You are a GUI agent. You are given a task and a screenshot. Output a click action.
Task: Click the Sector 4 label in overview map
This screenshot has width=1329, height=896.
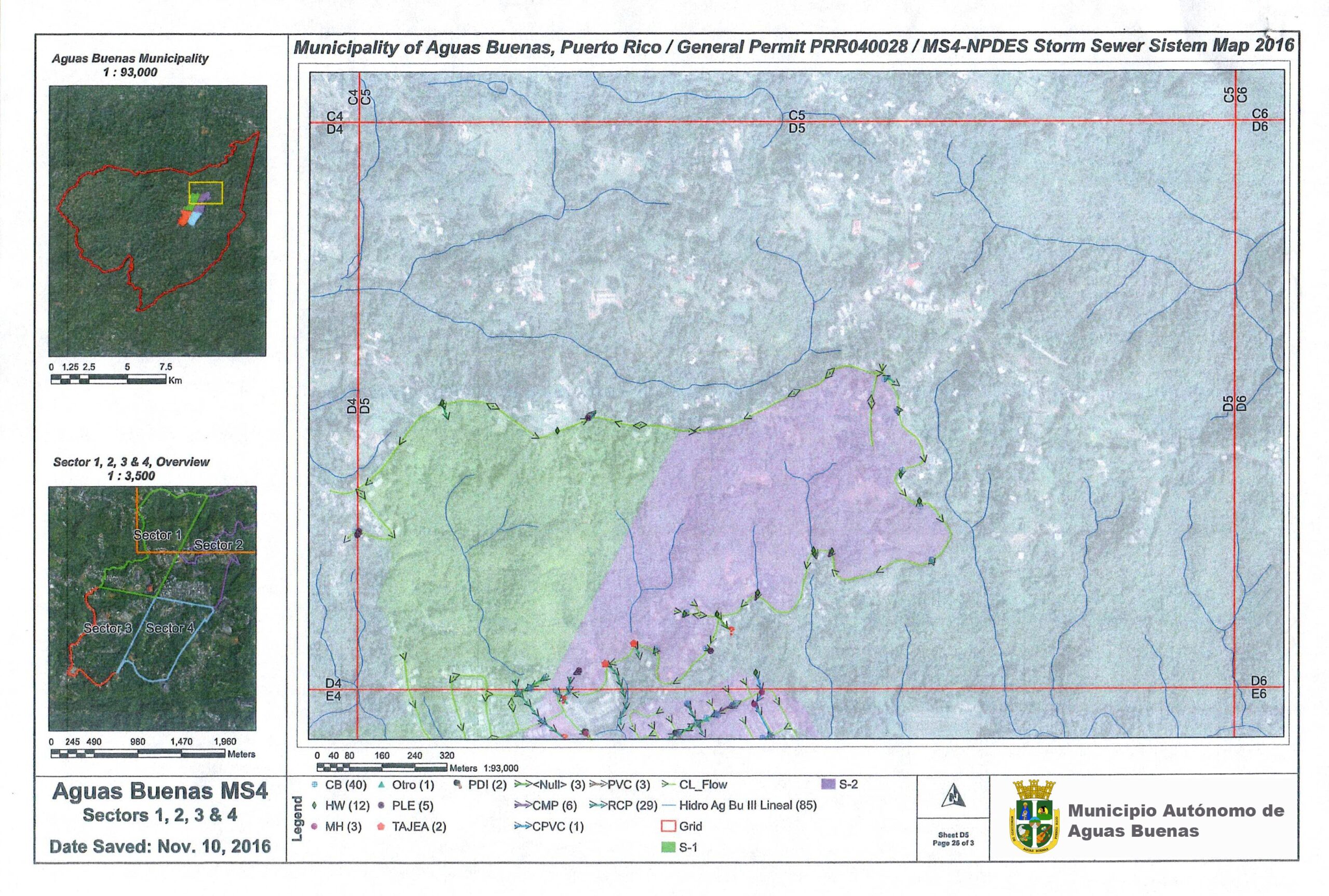tap(170, 628)
